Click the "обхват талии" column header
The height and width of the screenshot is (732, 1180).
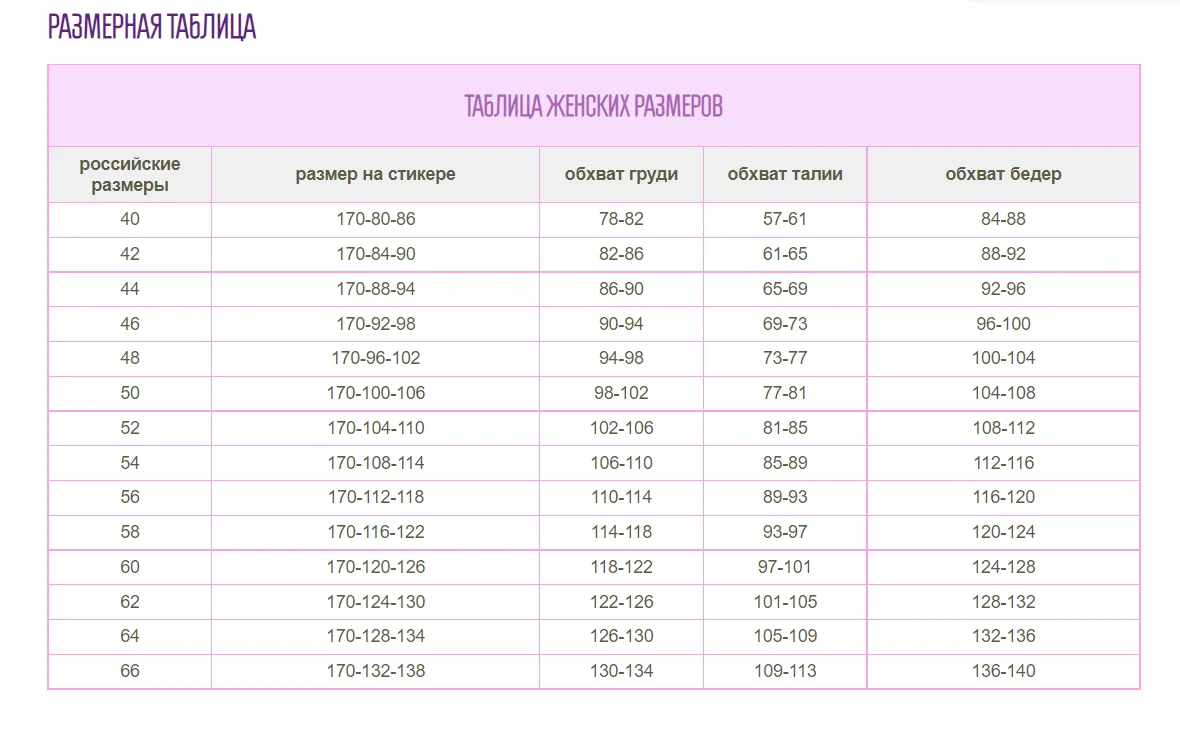point(785,174)
